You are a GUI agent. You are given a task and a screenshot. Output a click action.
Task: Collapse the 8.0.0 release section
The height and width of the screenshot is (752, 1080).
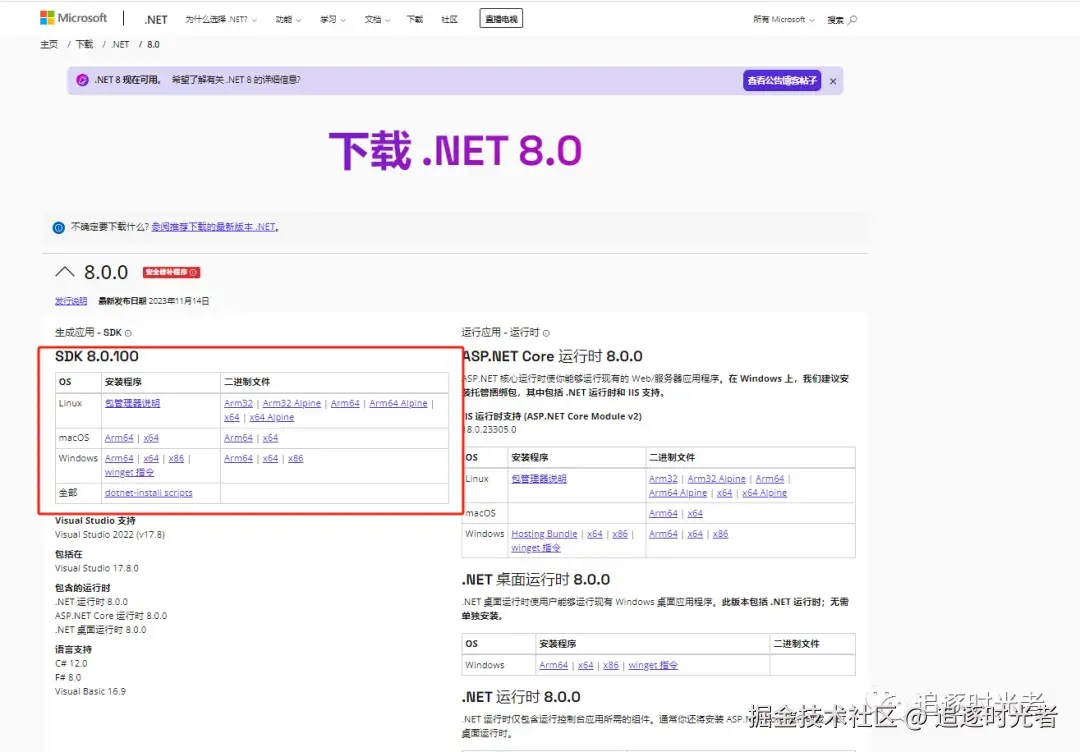tap(65, 272)
